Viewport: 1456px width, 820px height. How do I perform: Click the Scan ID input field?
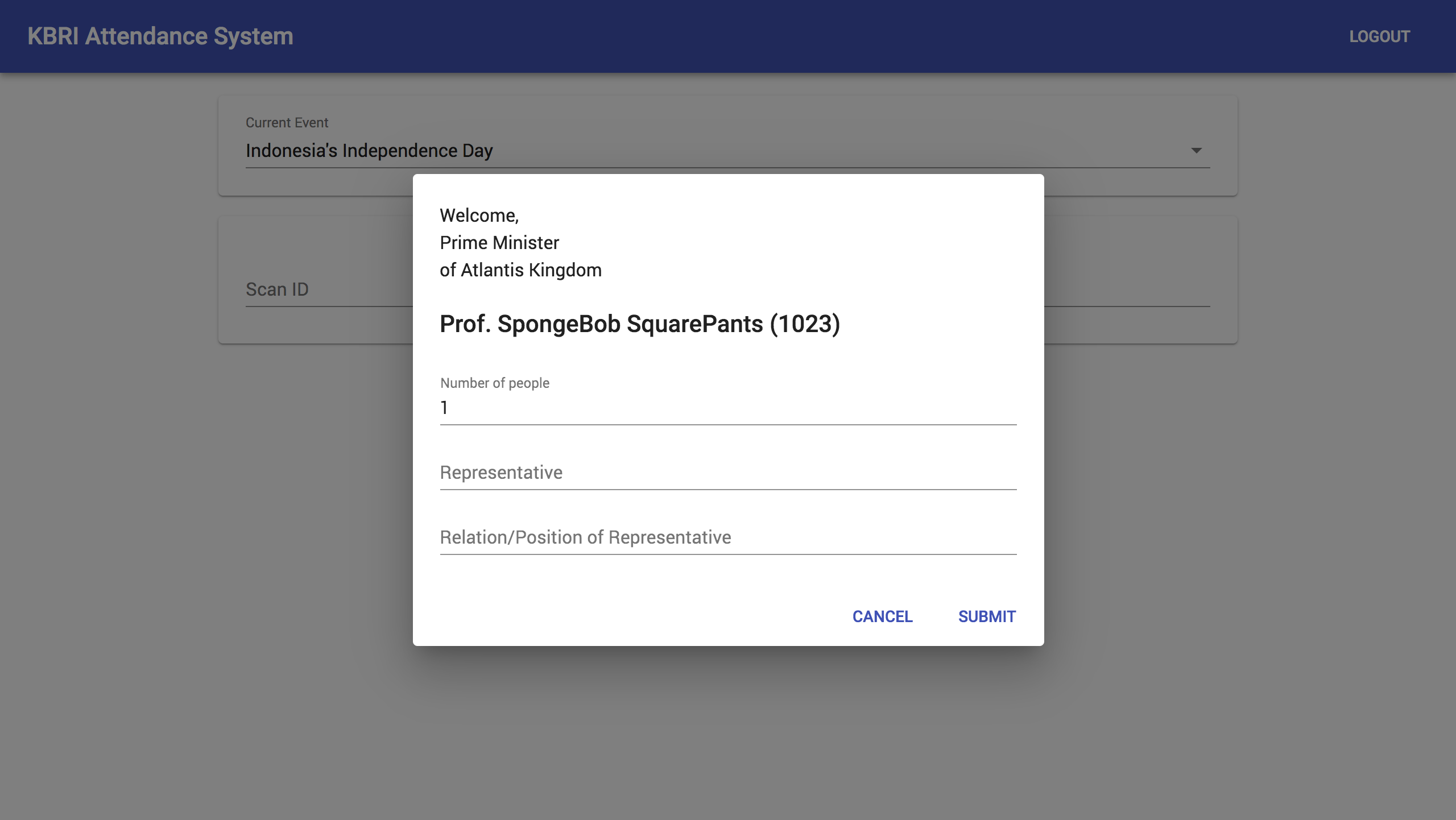[x=329, y=289]
